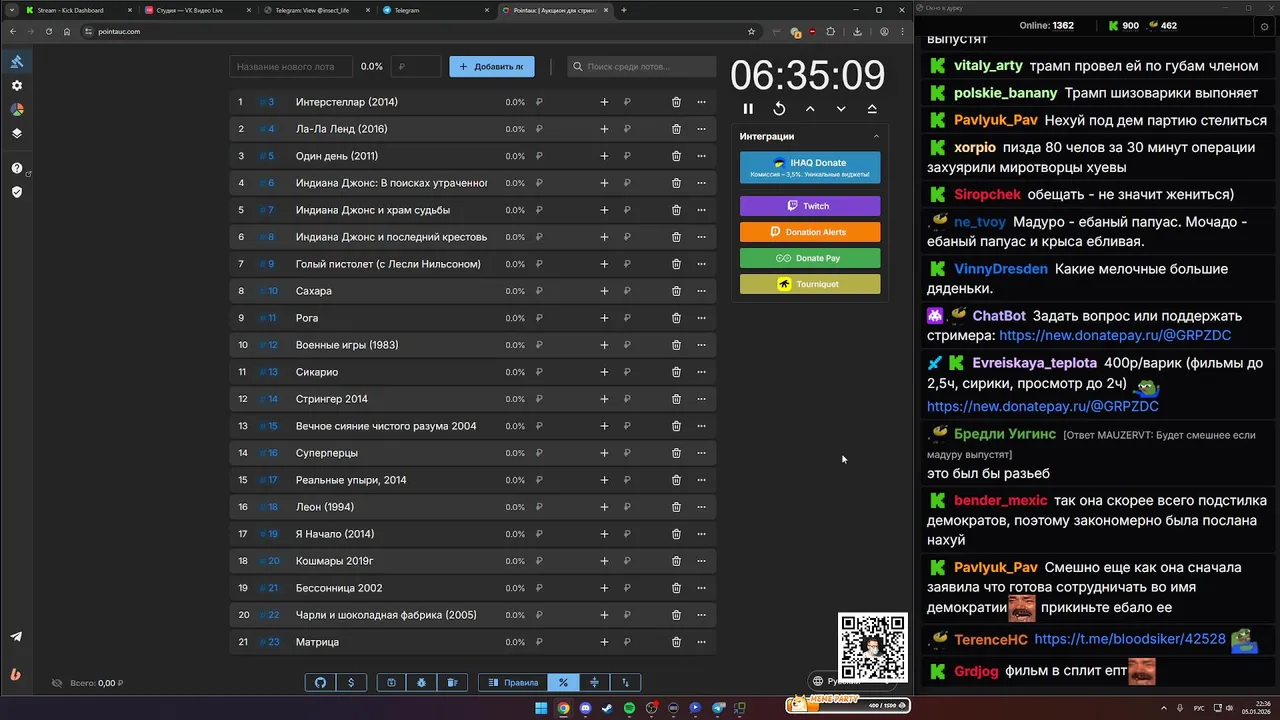This screenshot has width=1280, height=720.
Task: Delete the Матрица lot
Action: coord(676,642)
